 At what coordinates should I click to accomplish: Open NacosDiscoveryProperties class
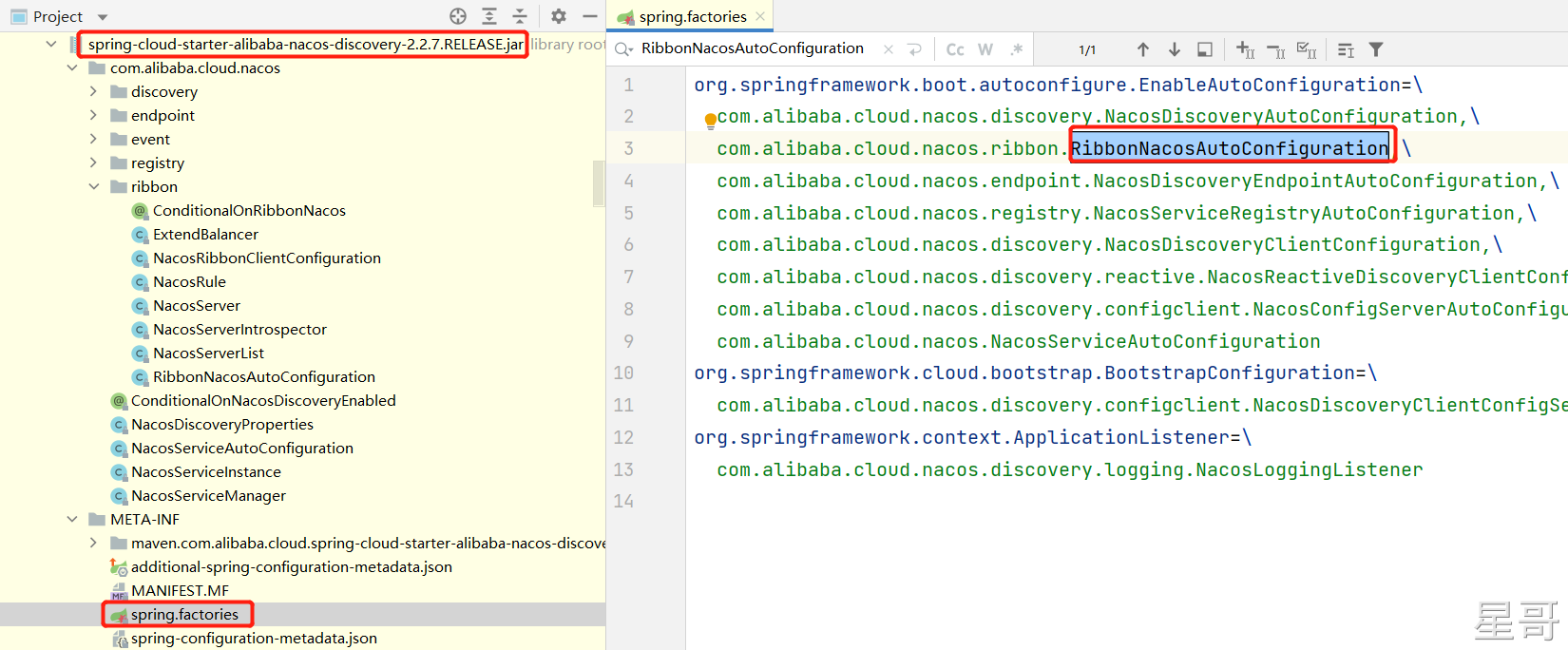[221, 424]
